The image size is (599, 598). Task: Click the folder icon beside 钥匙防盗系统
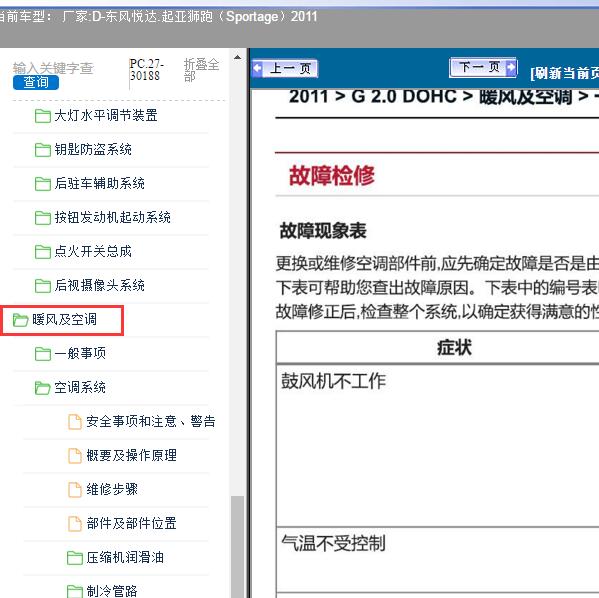pos(42,150)
